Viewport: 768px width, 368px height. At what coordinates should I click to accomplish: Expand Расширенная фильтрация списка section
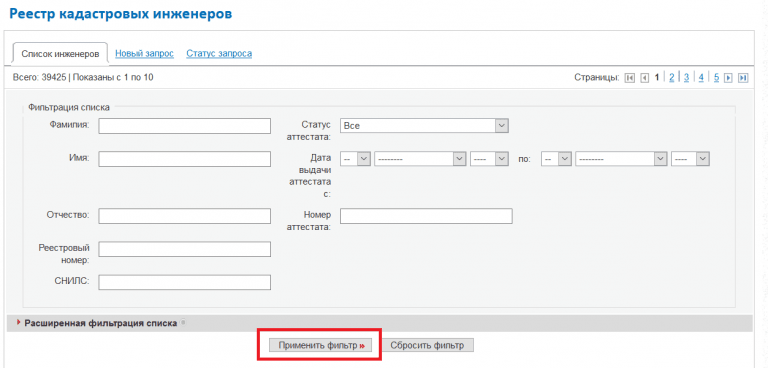point(100,323)
